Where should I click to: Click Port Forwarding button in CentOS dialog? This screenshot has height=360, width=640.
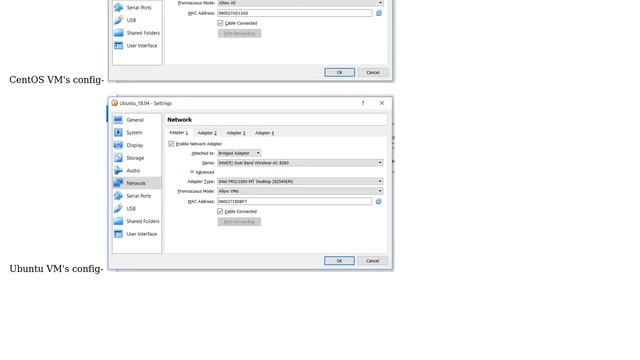click(x=240, y=33)
